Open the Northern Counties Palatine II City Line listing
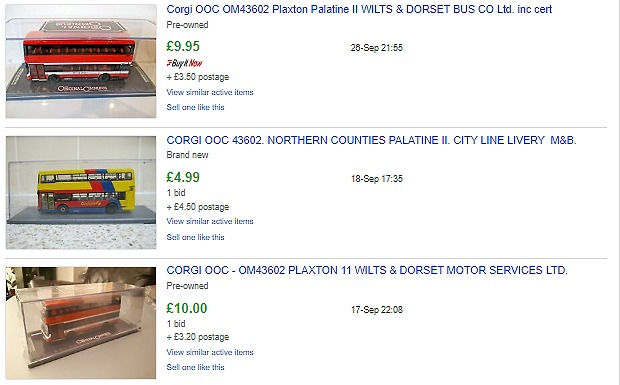Screen dimensions: 620x385 tap(371, 140)
